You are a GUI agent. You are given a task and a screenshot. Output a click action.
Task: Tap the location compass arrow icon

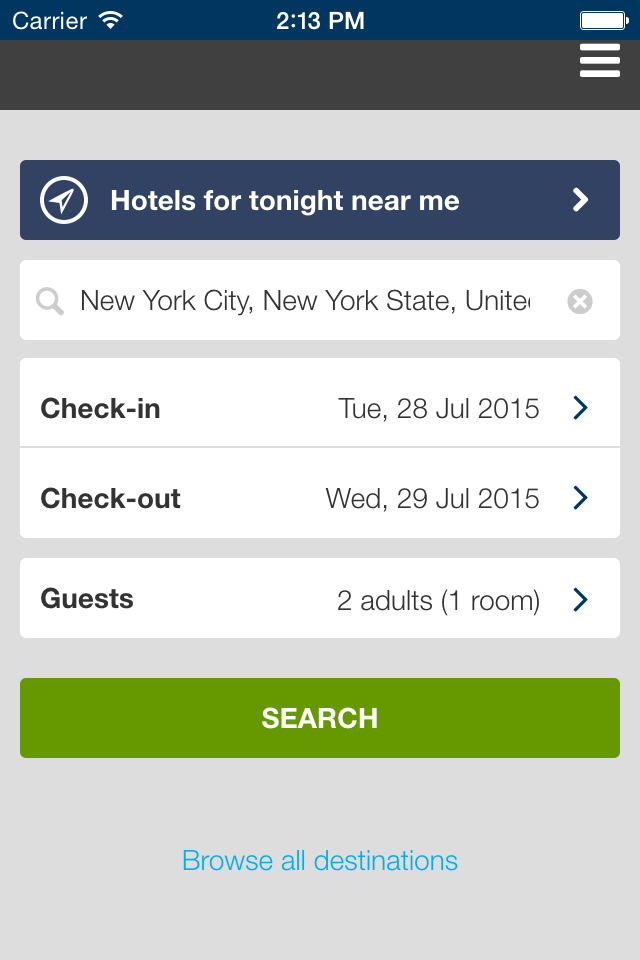[x=64, y=200]
